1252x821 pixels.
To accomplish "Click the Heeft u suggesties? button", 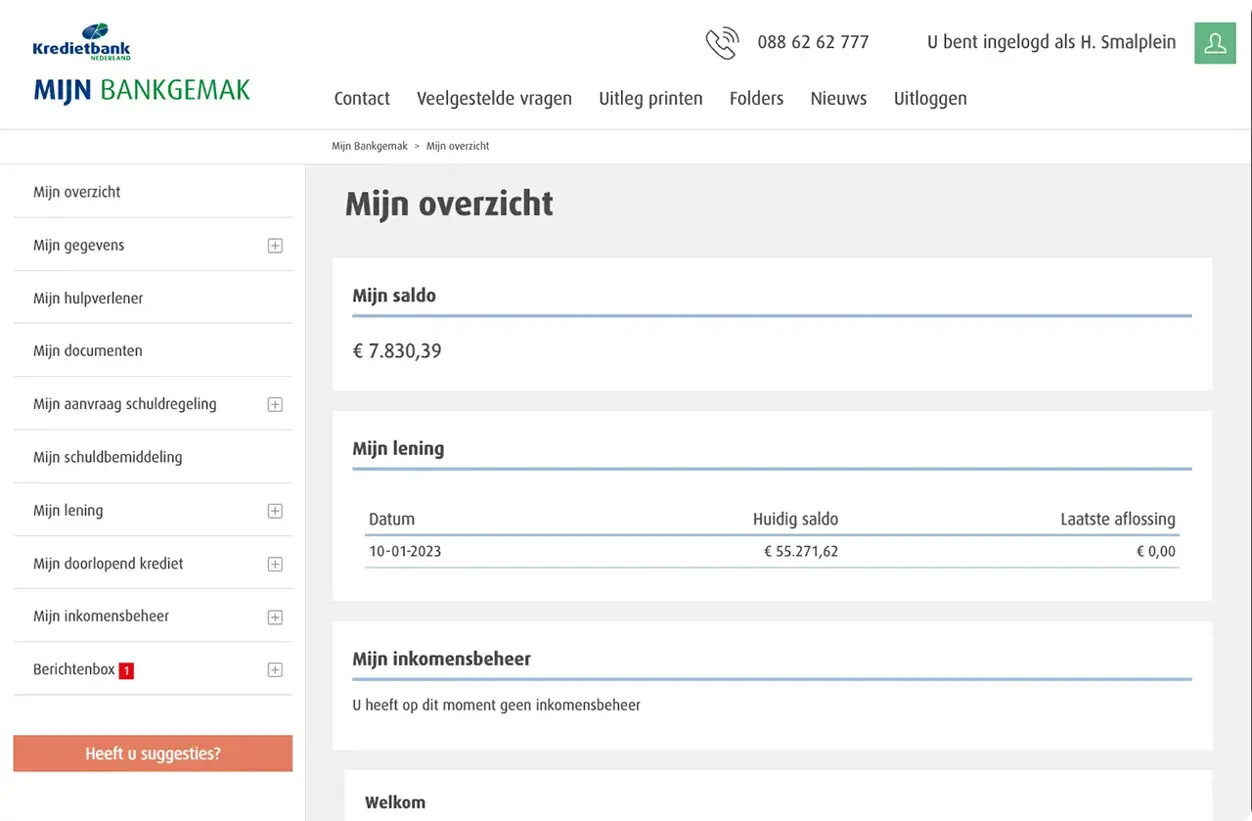I will point(153,754).
